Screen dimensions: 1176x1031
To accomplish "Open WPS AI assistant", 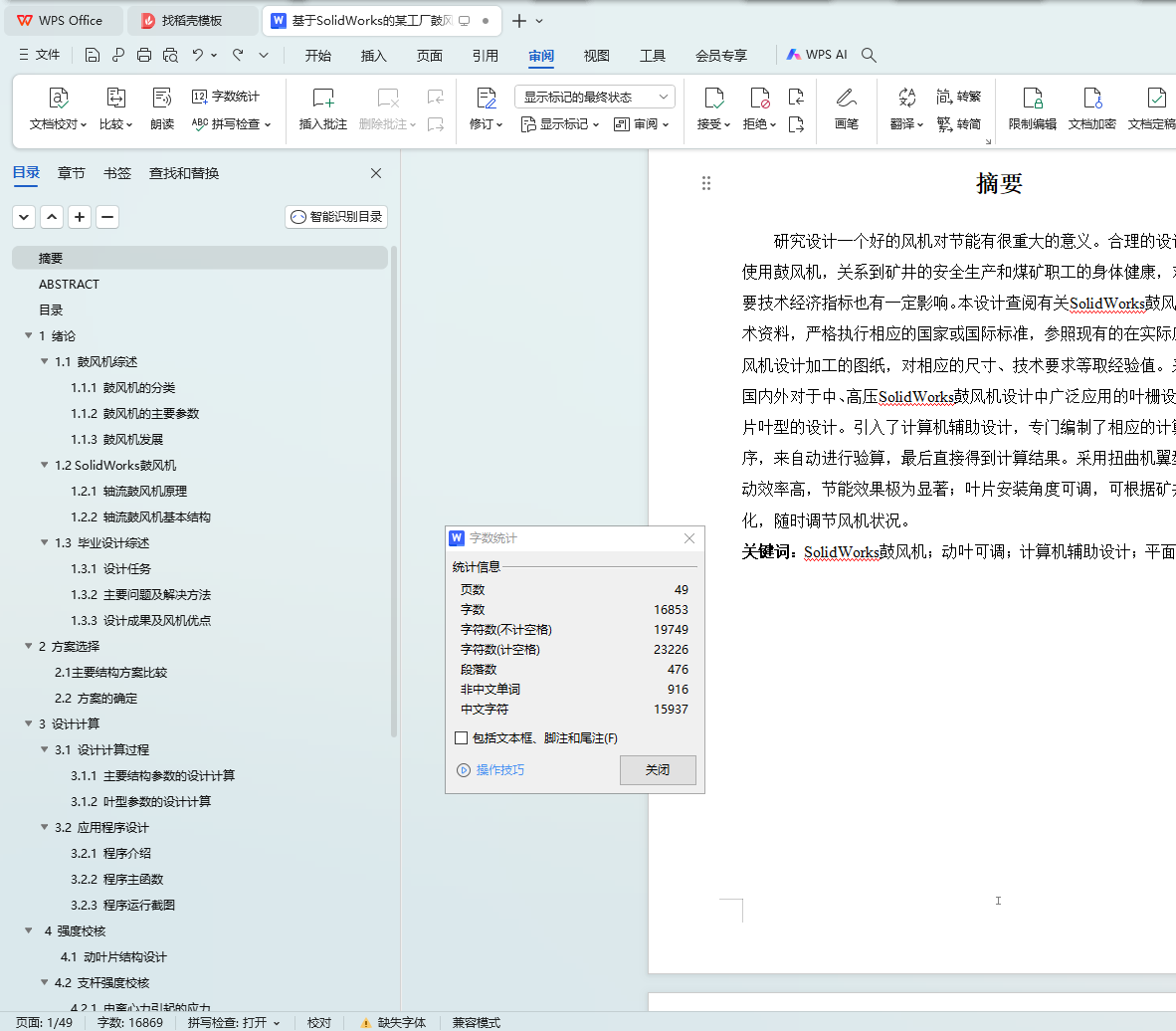I will pos(817,55).
